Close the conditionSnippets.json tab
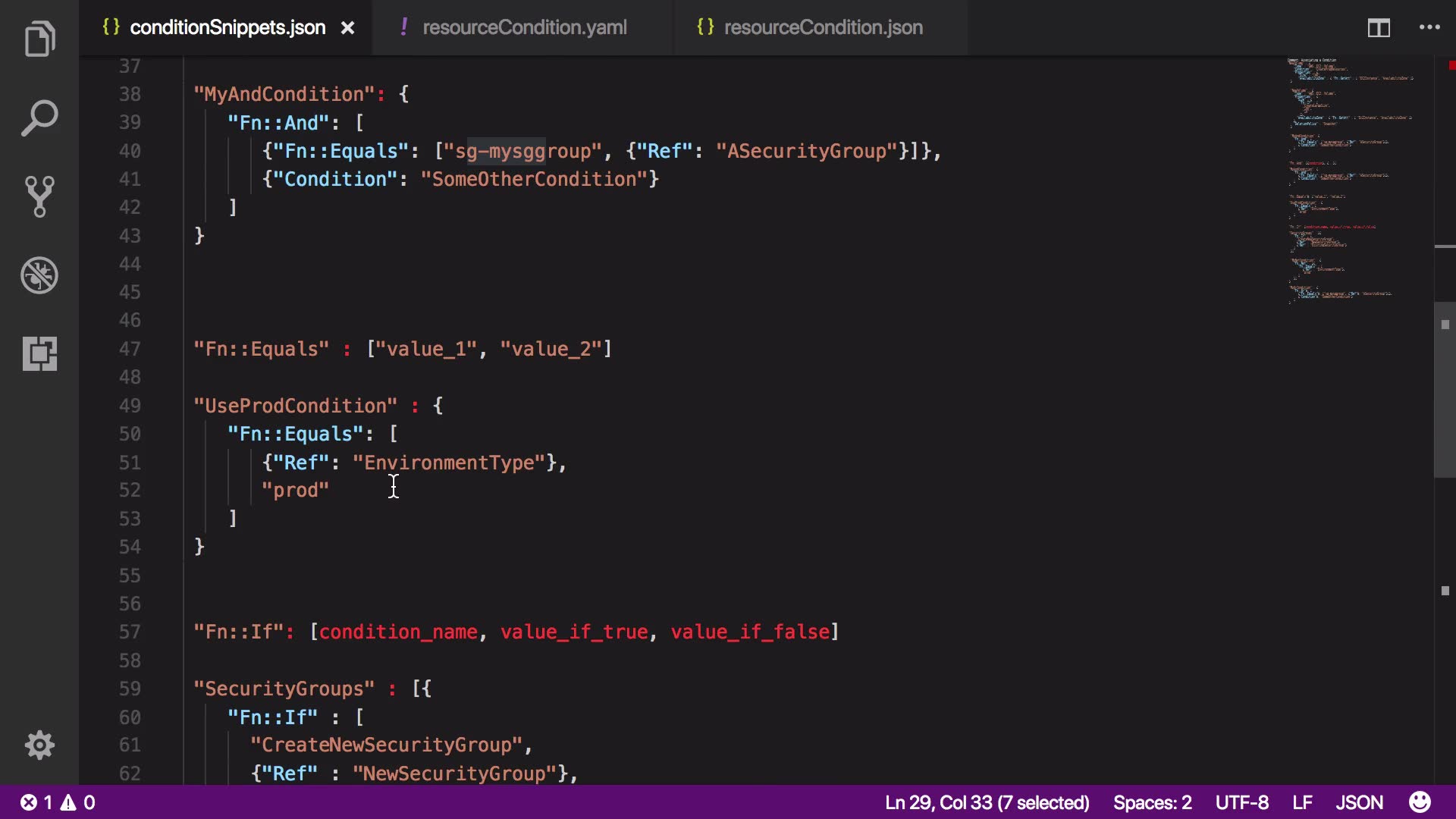 347,28
